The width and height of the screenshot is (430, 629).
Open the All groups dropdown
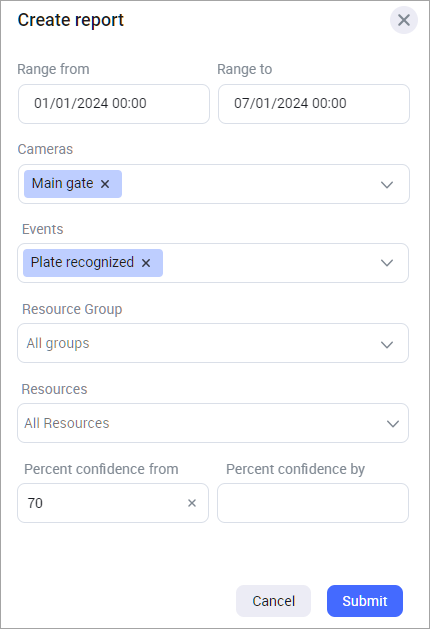coord(213,343)
